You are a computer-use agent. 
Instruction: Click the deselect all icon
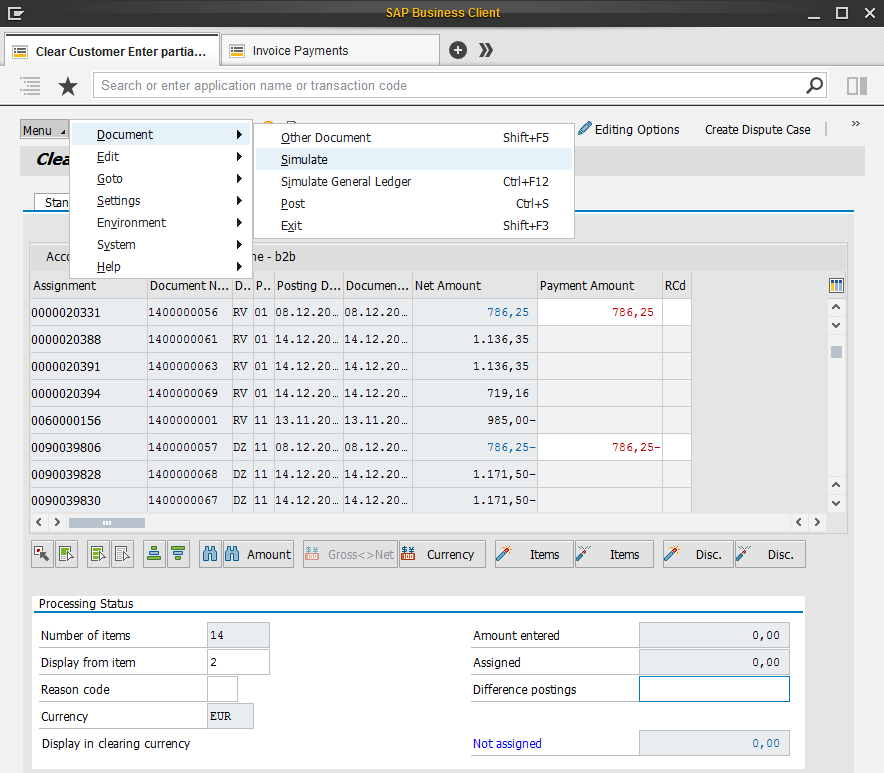point(122,554)
